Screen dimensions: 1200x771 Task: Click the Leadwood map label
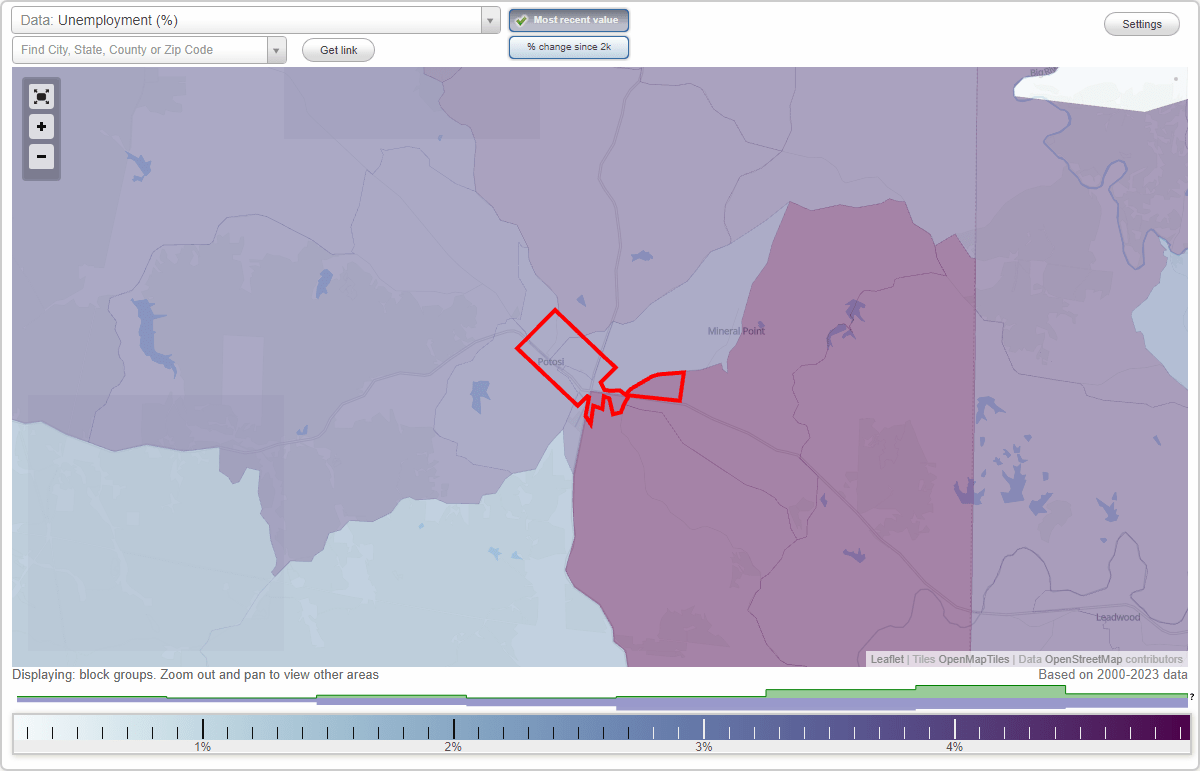(1118, 617)
